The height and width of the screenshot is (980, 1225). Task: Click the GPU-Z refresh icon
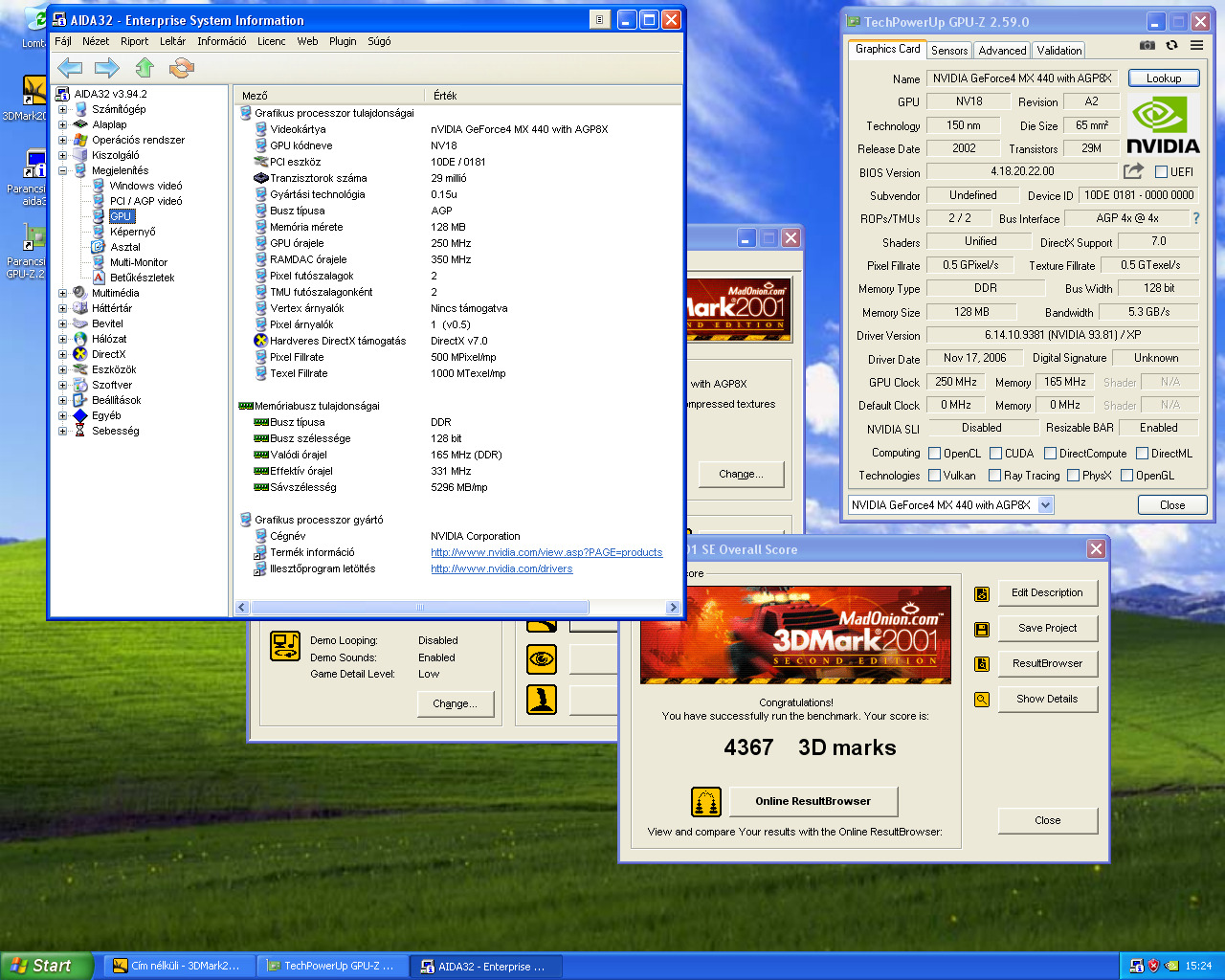point(1171,45)
